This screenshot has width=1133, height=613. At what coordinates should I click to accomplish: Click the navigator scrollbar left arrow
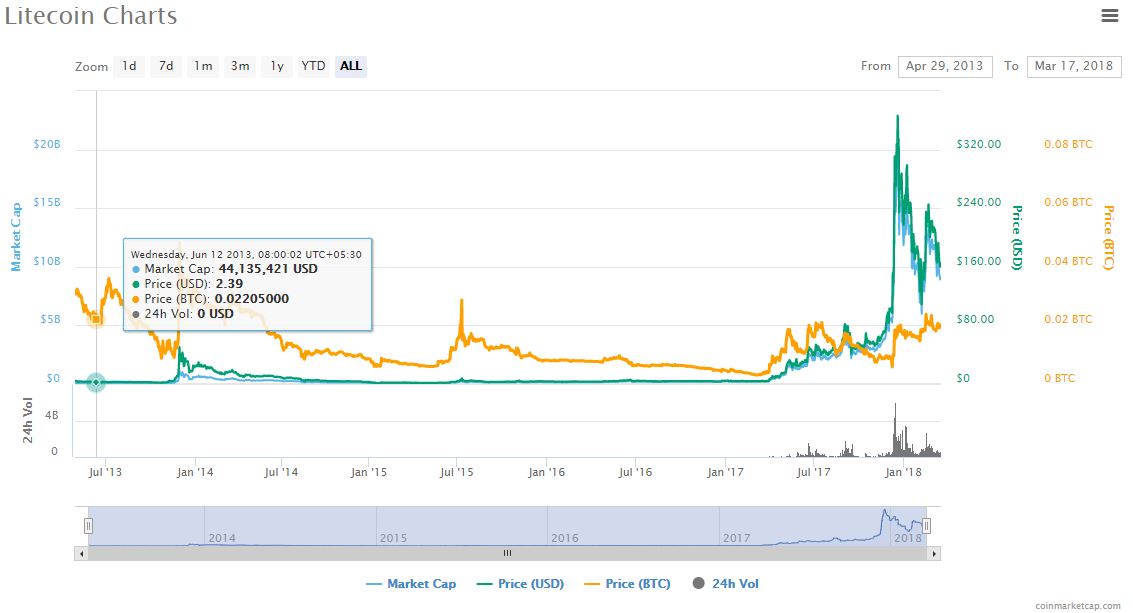[x=82, y=554]
